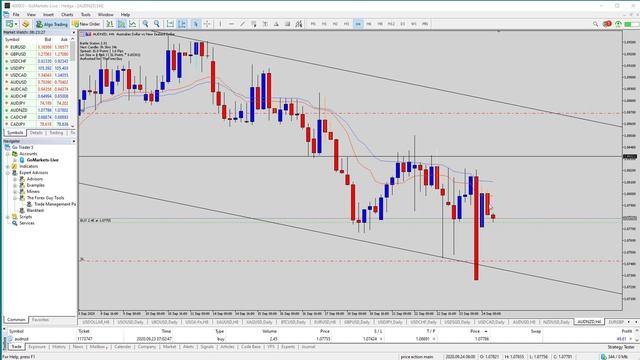
Task: Open the EURUSD,H8 chart tab
Action: tap(325, 322)
